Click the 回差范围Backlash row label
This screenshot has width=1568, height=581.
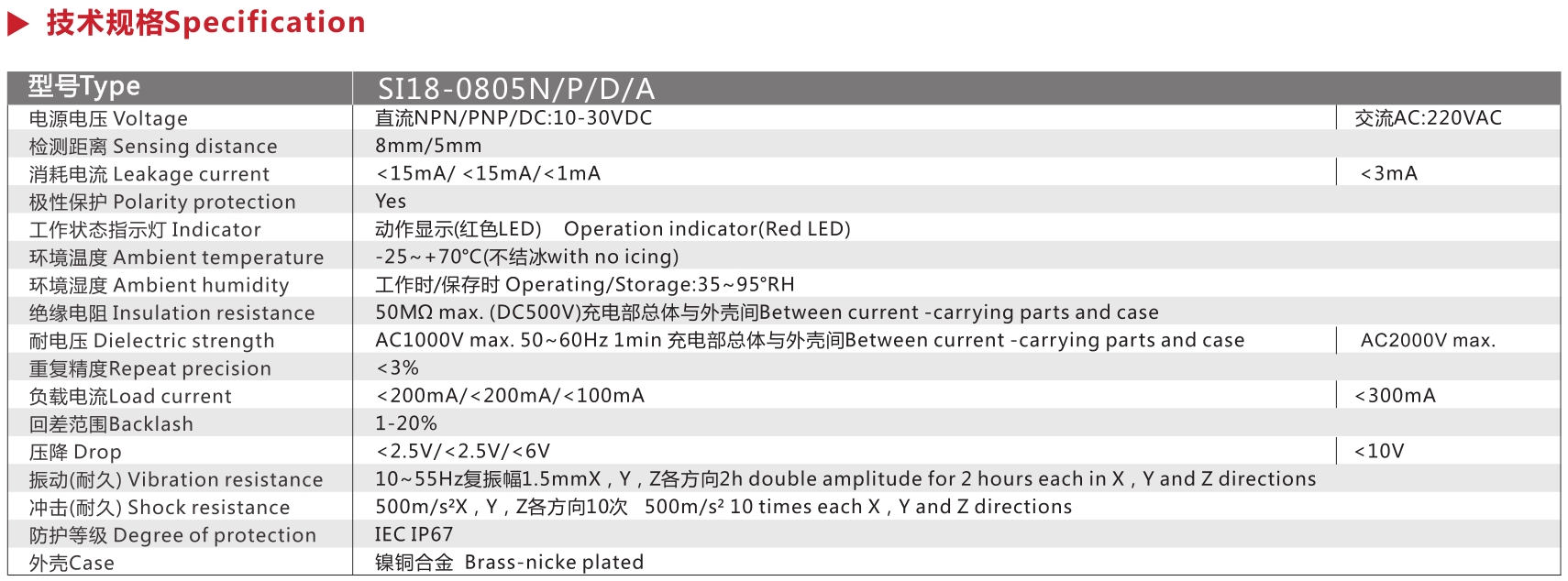coord(111,424)
